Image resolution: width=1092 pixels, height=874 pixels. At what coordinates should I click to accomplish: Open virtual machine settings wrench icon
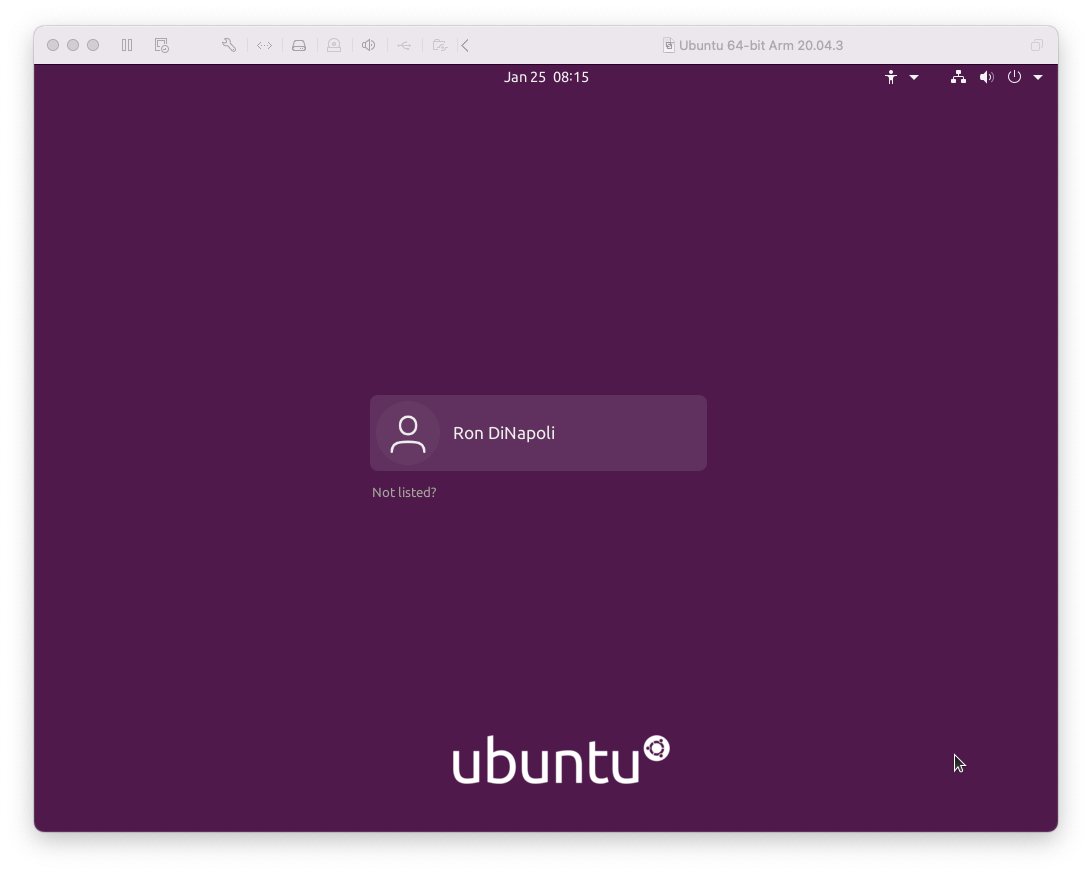tap(229, 45)
